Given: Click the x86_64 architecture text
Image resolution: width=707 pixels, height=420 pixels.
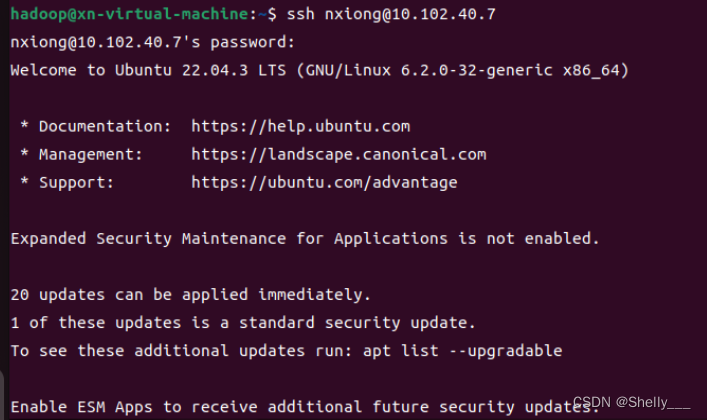Looking at the screenshot, I should [591, 70].
